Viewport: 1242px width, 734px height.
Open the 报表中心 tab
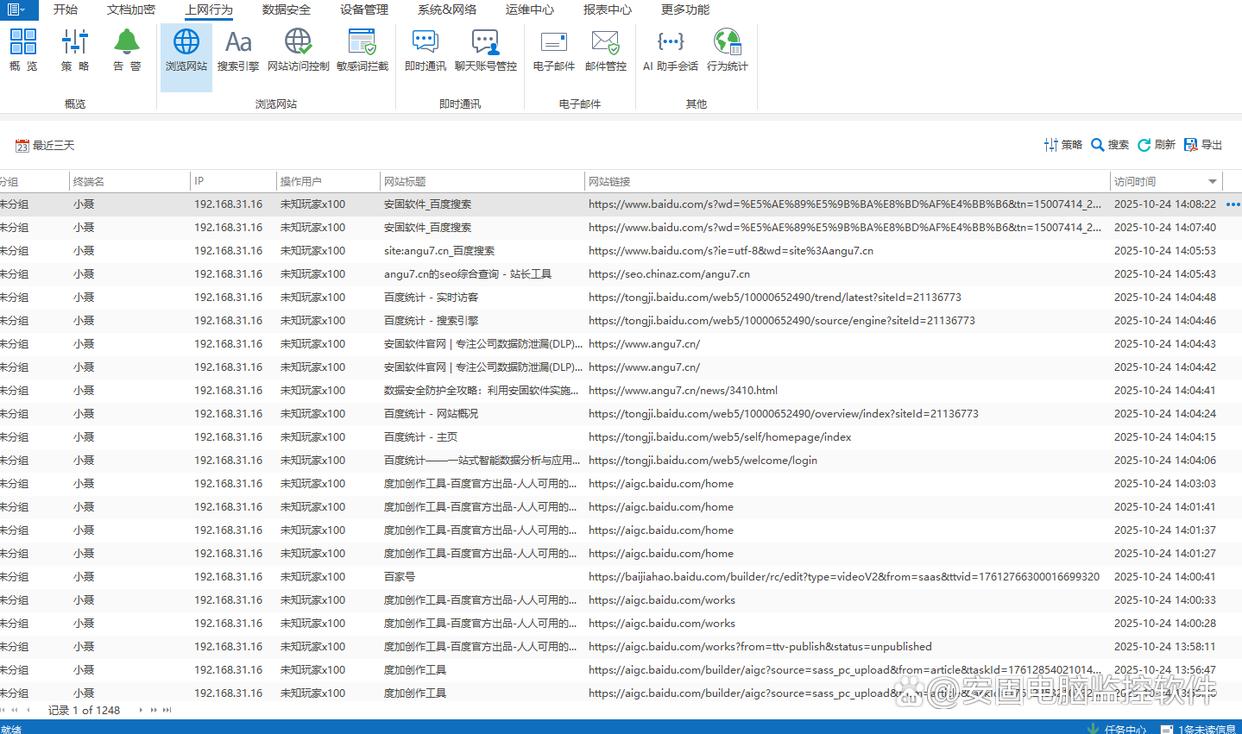[x=607, y=10]
